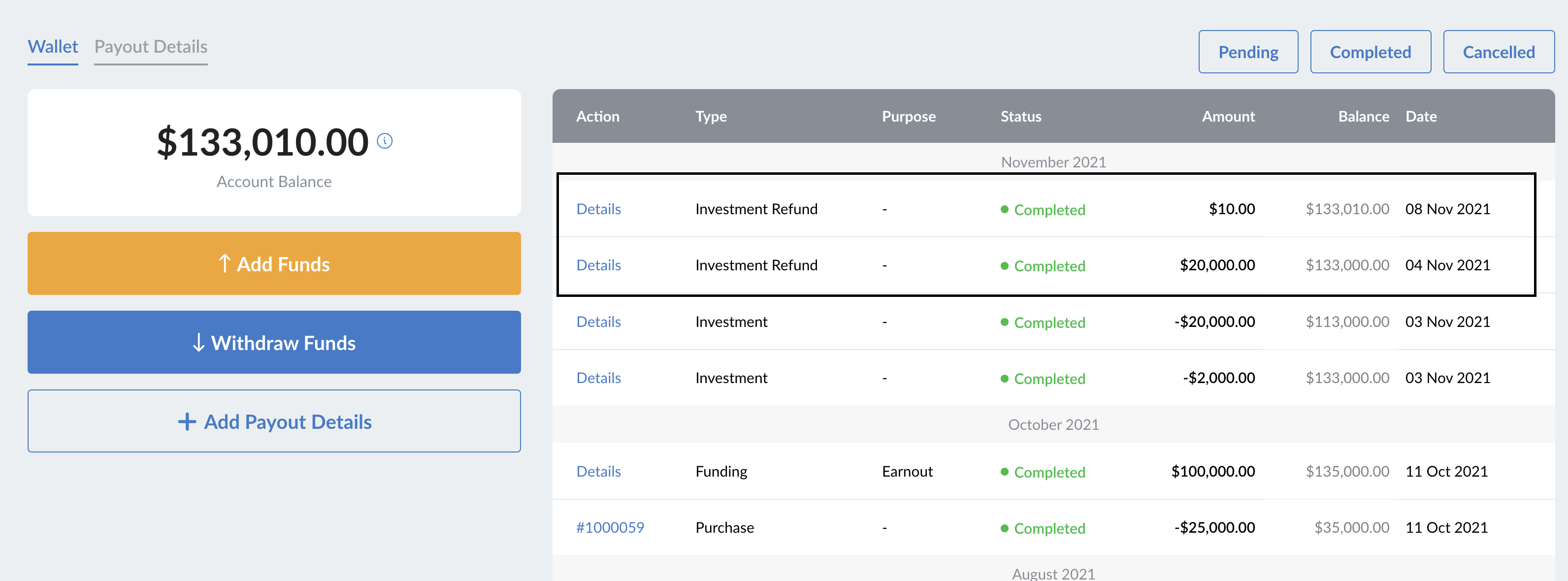Click the Status column header
The image size is (1568, 581).
1021,116
